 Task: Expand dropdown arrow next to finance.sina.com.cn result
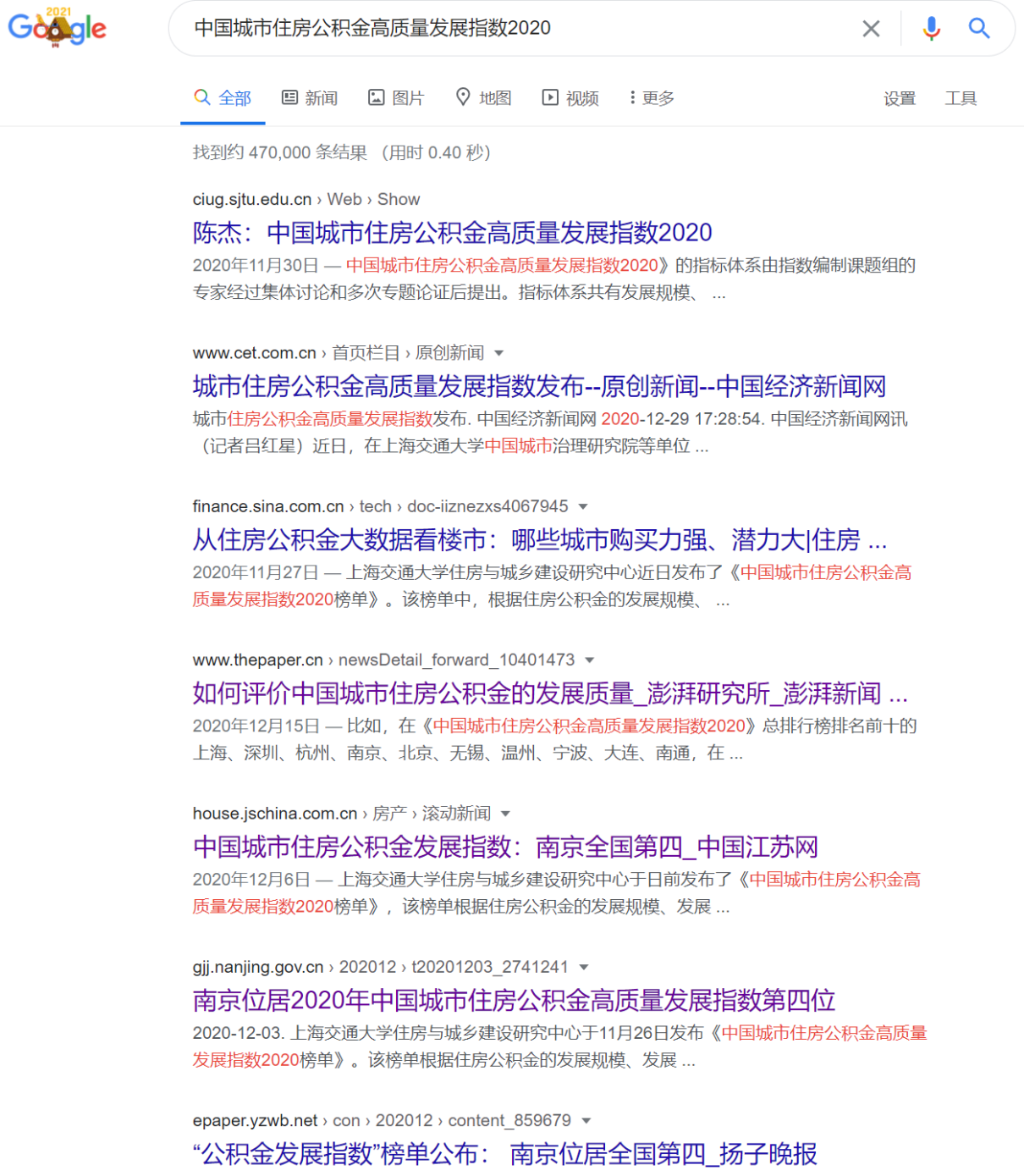[x=583, y=506]
